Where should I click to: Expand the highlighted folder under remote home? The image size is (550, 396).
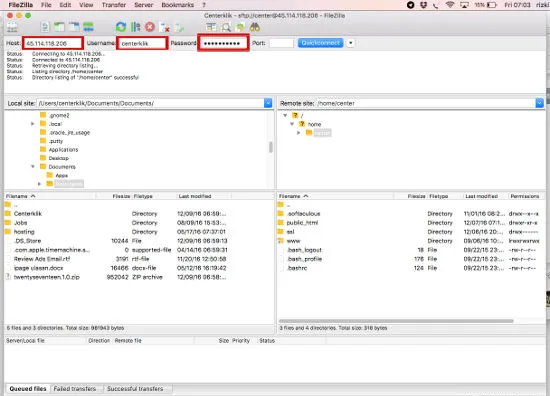299,133
